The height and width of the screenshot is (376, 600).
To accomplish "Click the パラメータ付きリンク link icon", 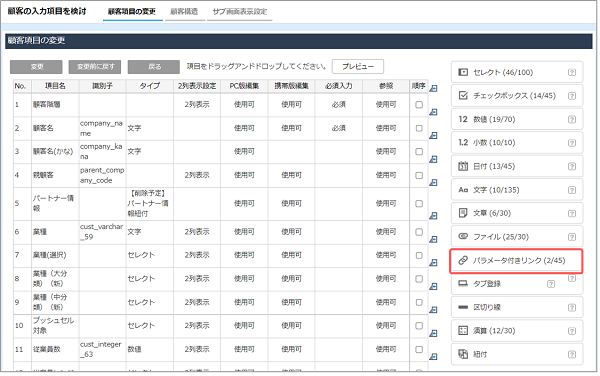I will (x=463, y=260).
